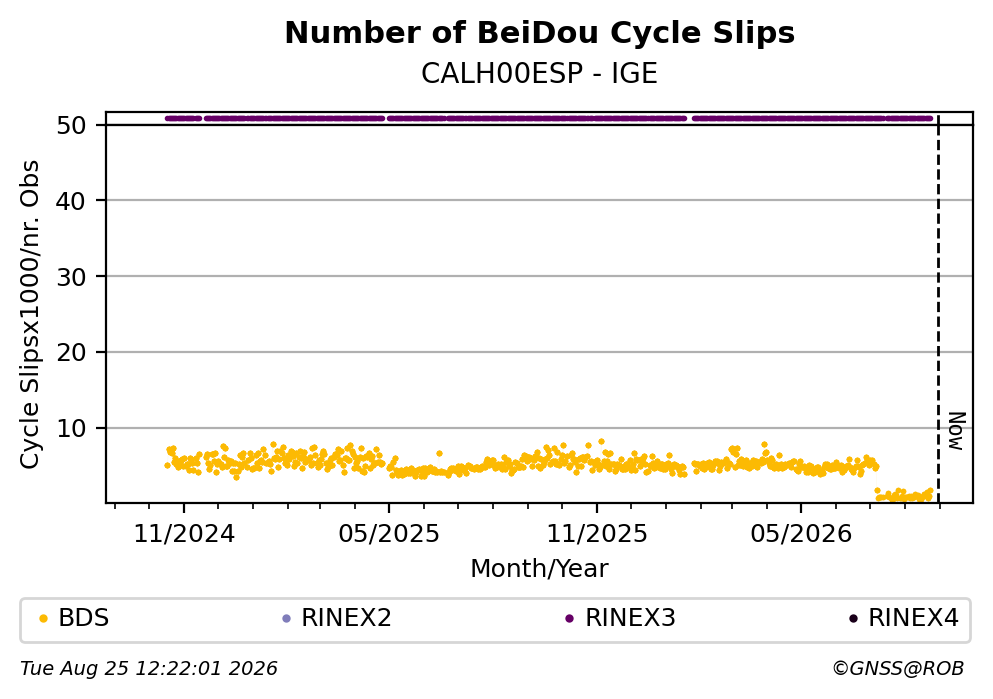Click the 05/2025 x-axis tick label
The width and height of the screenshot is (993, 699).
389,534
